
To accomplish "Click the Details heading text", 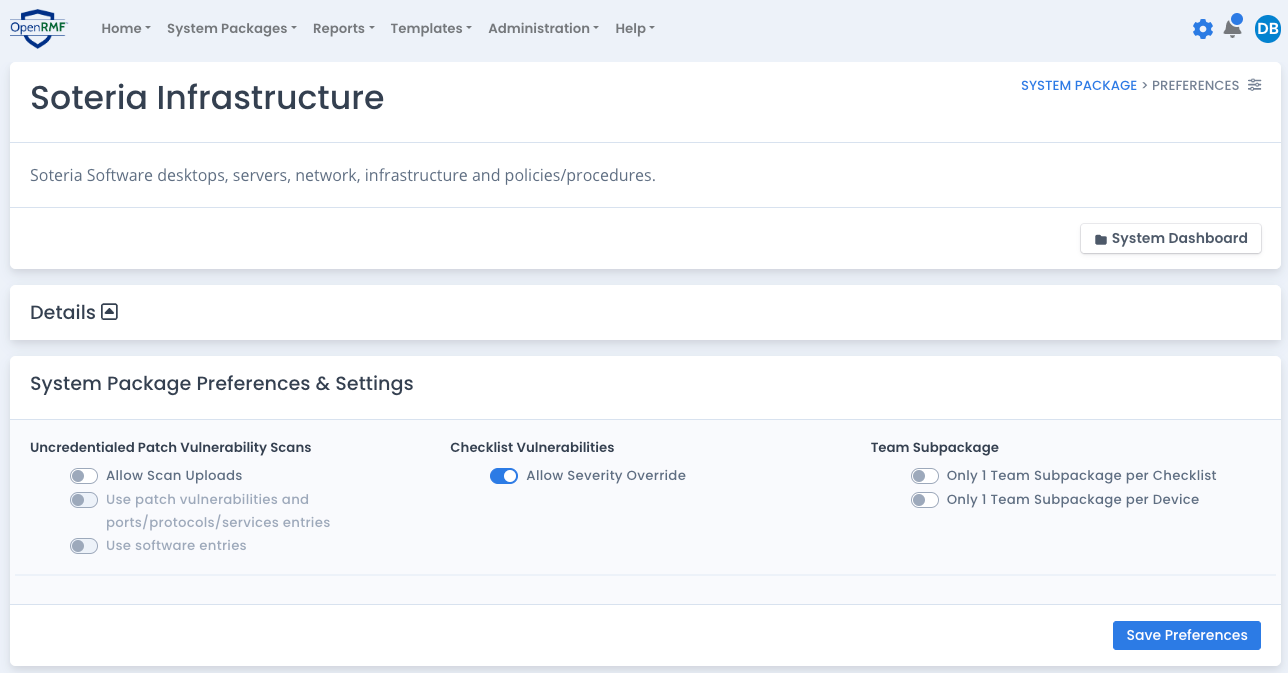I will [63, 312].
